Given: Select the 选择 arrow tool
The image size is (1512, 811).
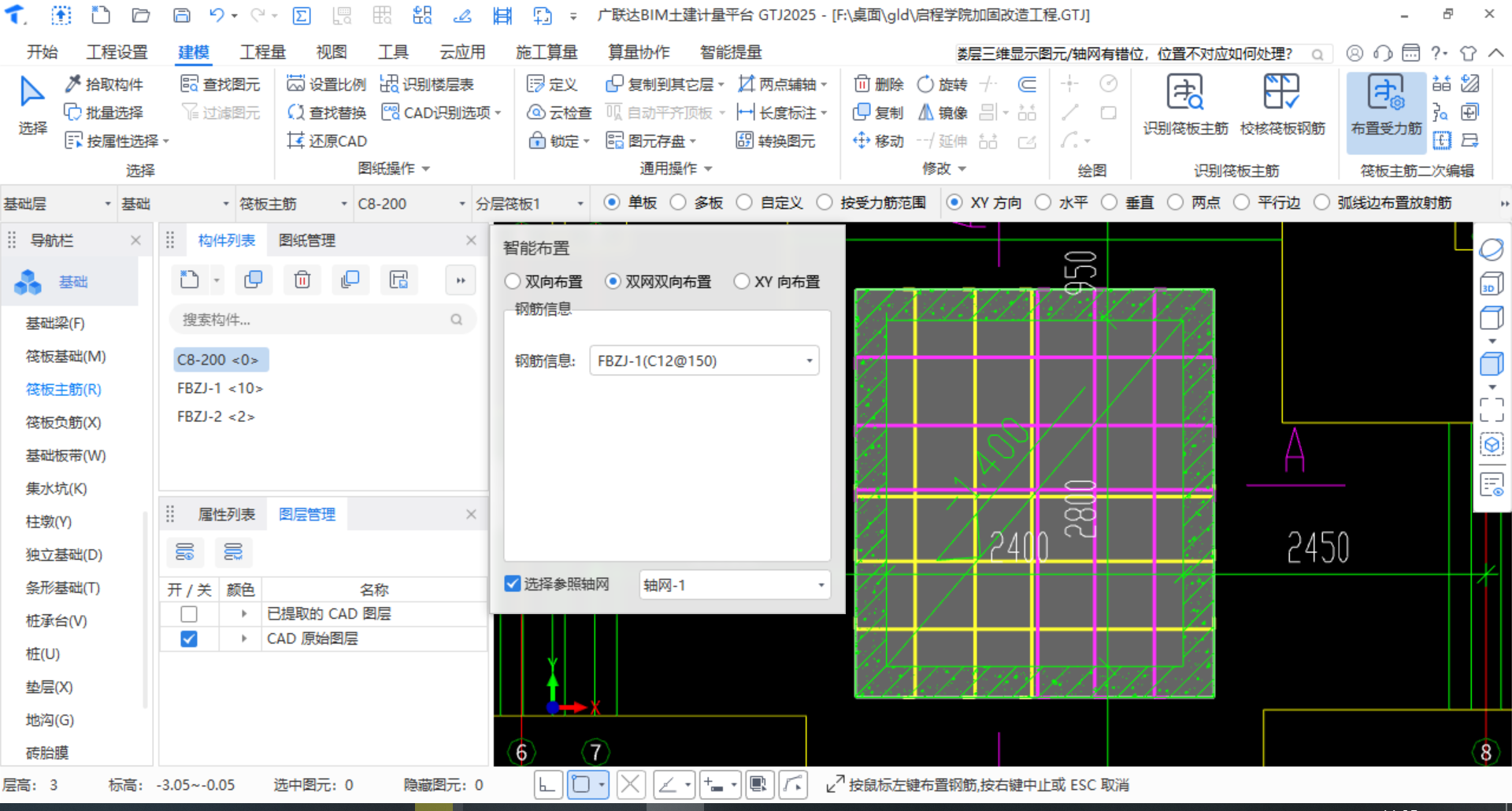Looking at the screenshot, I should (32, 105).
